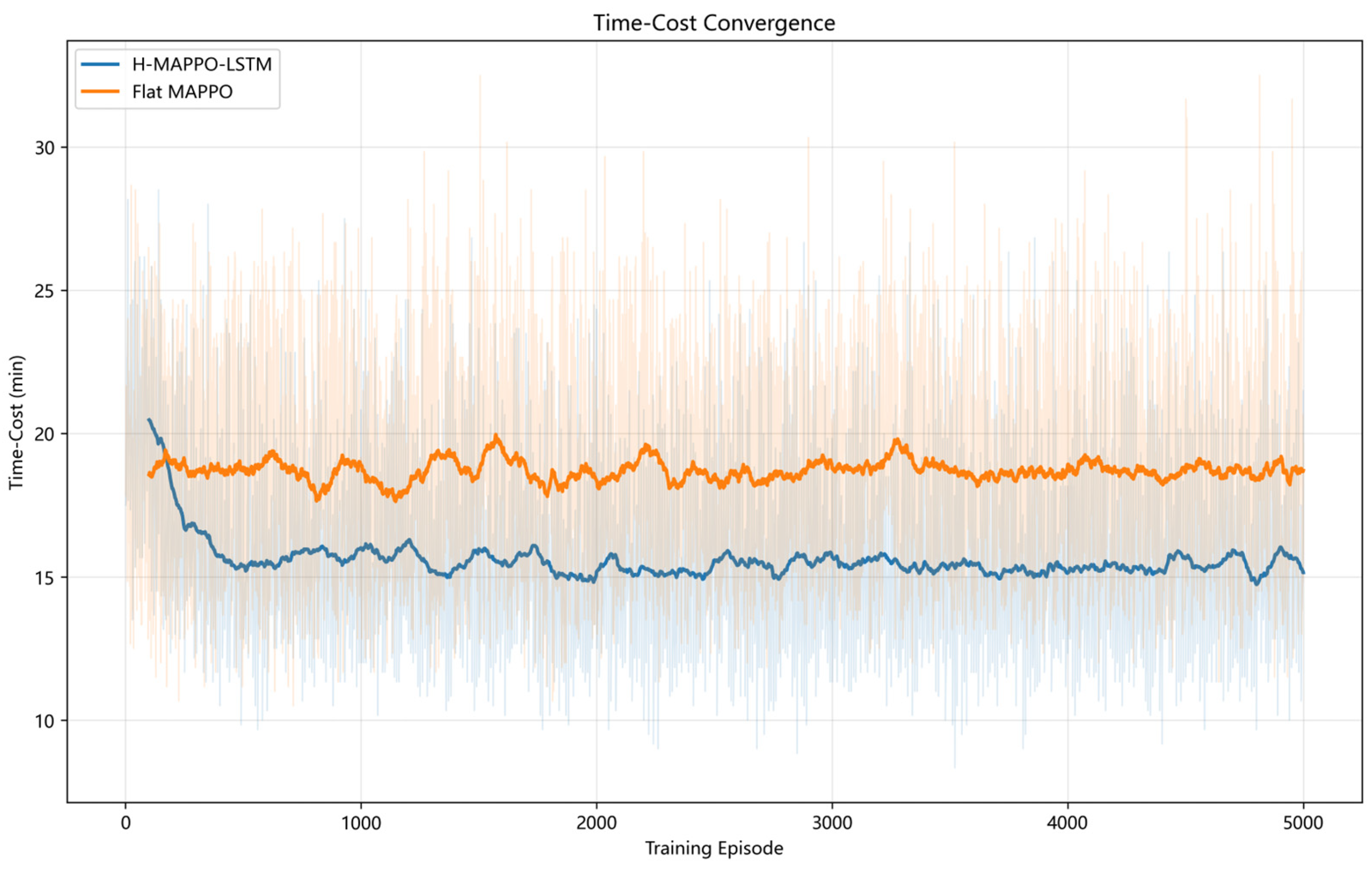The image size is (1372, 871).
Task: Click the 0 tick on the x-axis
Action: [x=125, y=824]
